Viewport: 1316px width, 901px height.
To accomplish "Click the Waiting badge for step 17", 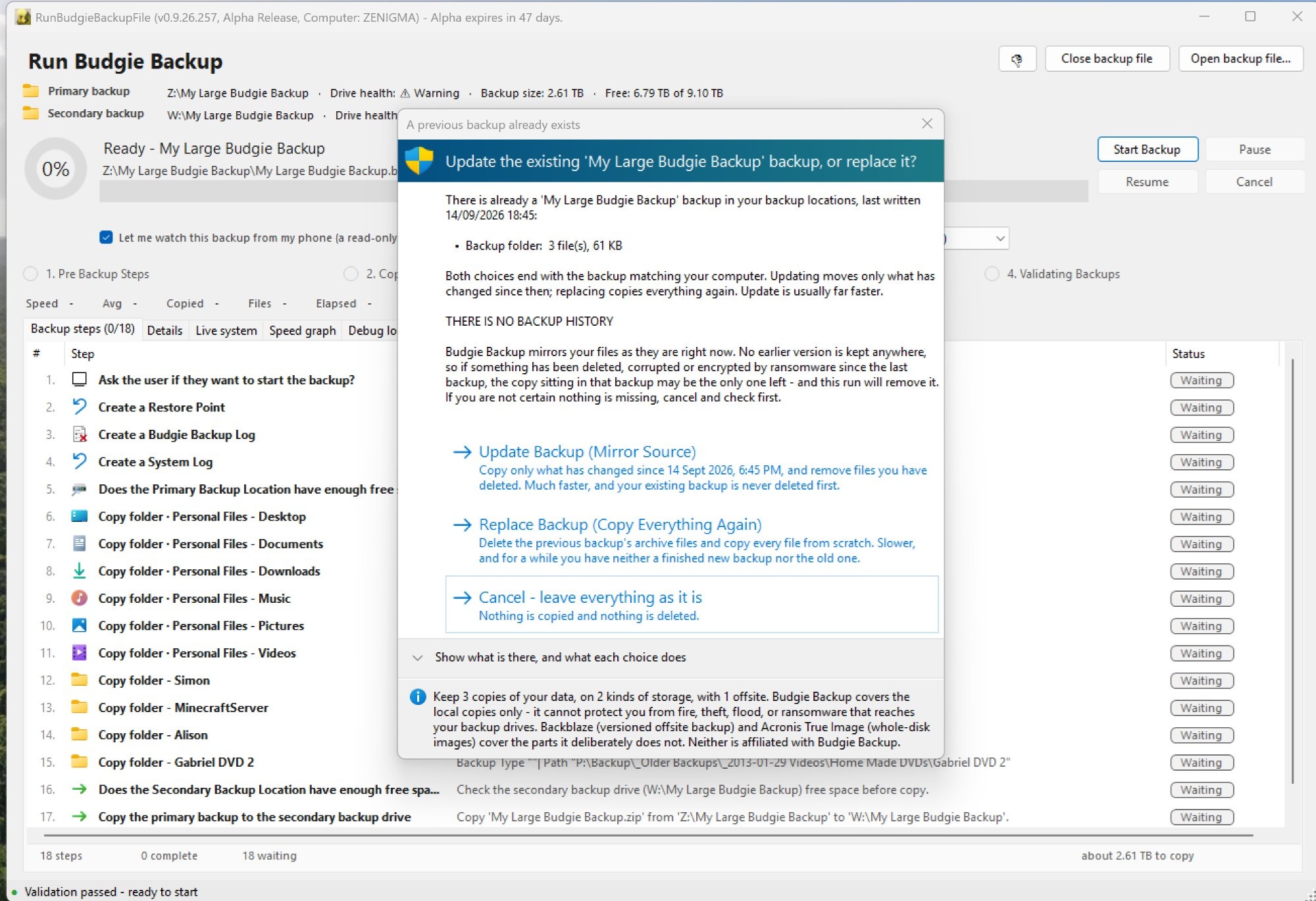I will click(1202, 817).
